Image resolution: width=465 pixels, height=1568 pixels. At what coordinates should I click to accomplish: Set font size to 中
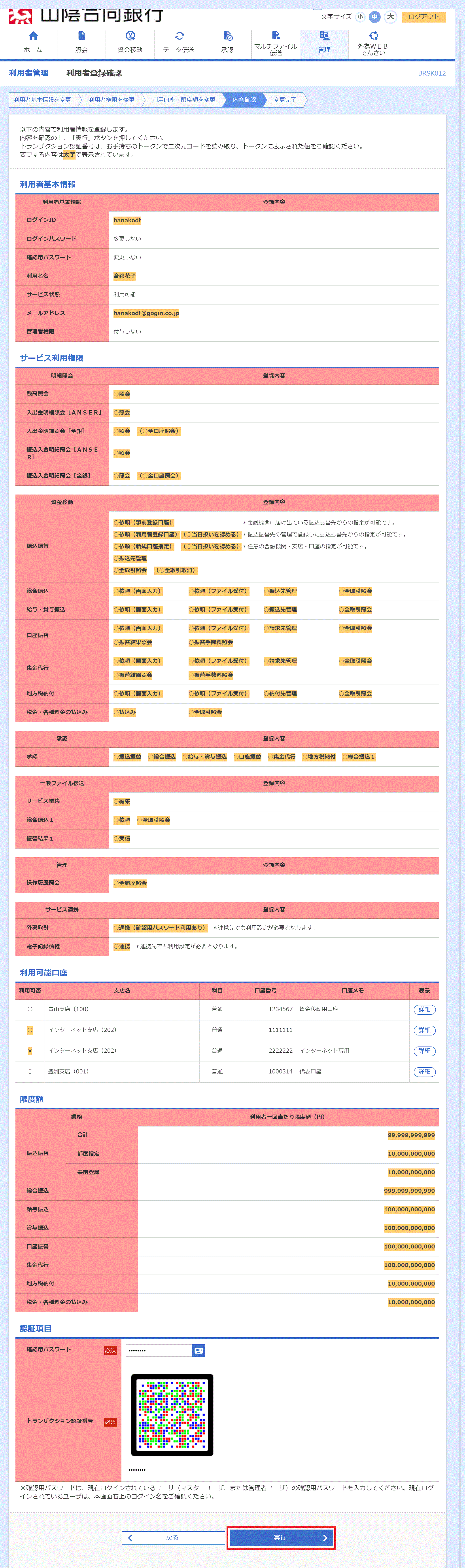[x=374, y=17]
